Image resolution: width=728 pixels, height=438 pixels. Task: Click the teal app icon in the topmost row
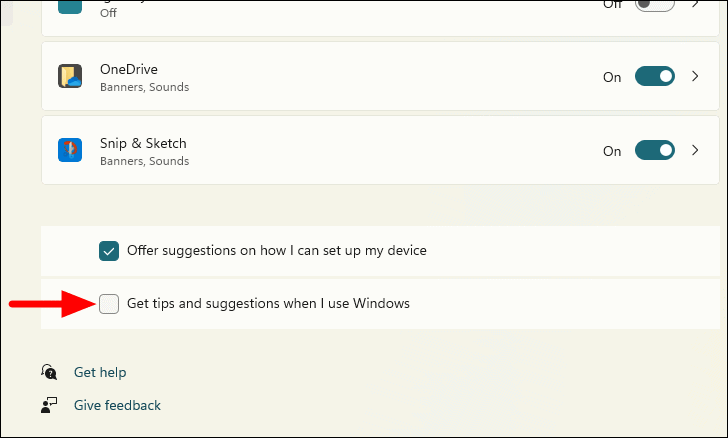(70, 6)
